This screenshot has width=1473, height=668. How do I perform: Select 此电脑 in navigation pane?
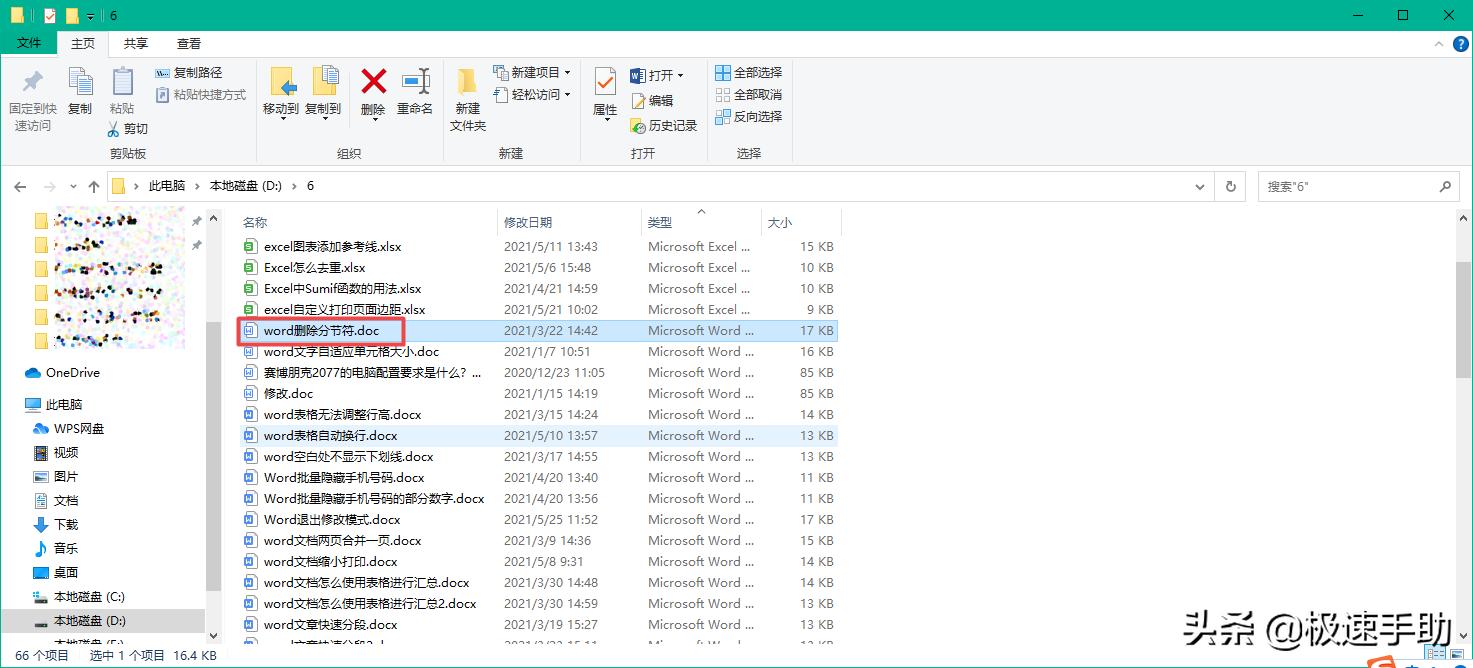[x=52, y=405]
